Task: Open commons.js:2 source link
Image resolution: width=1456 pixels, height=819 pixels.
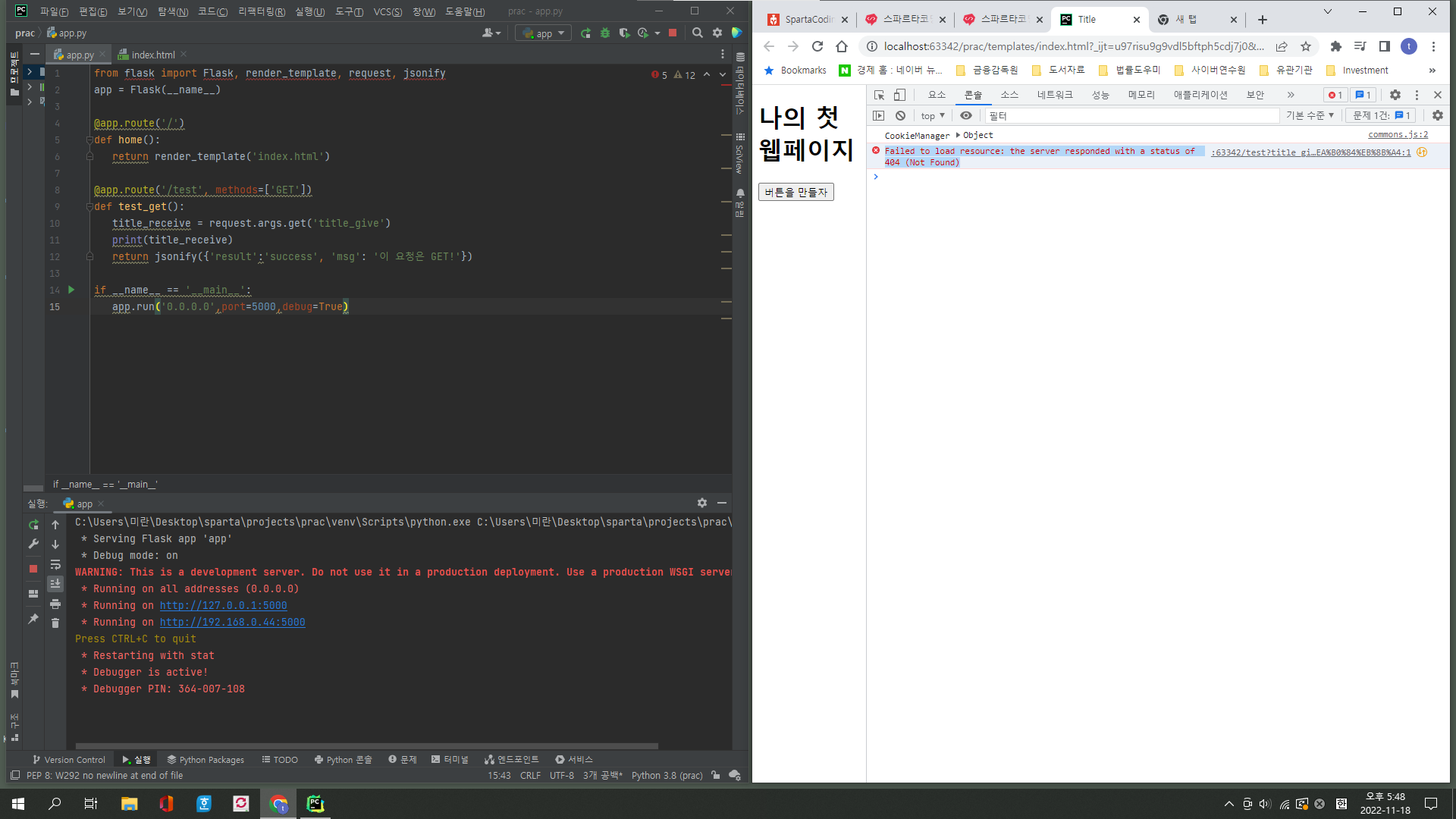Action: point(1398,134)
